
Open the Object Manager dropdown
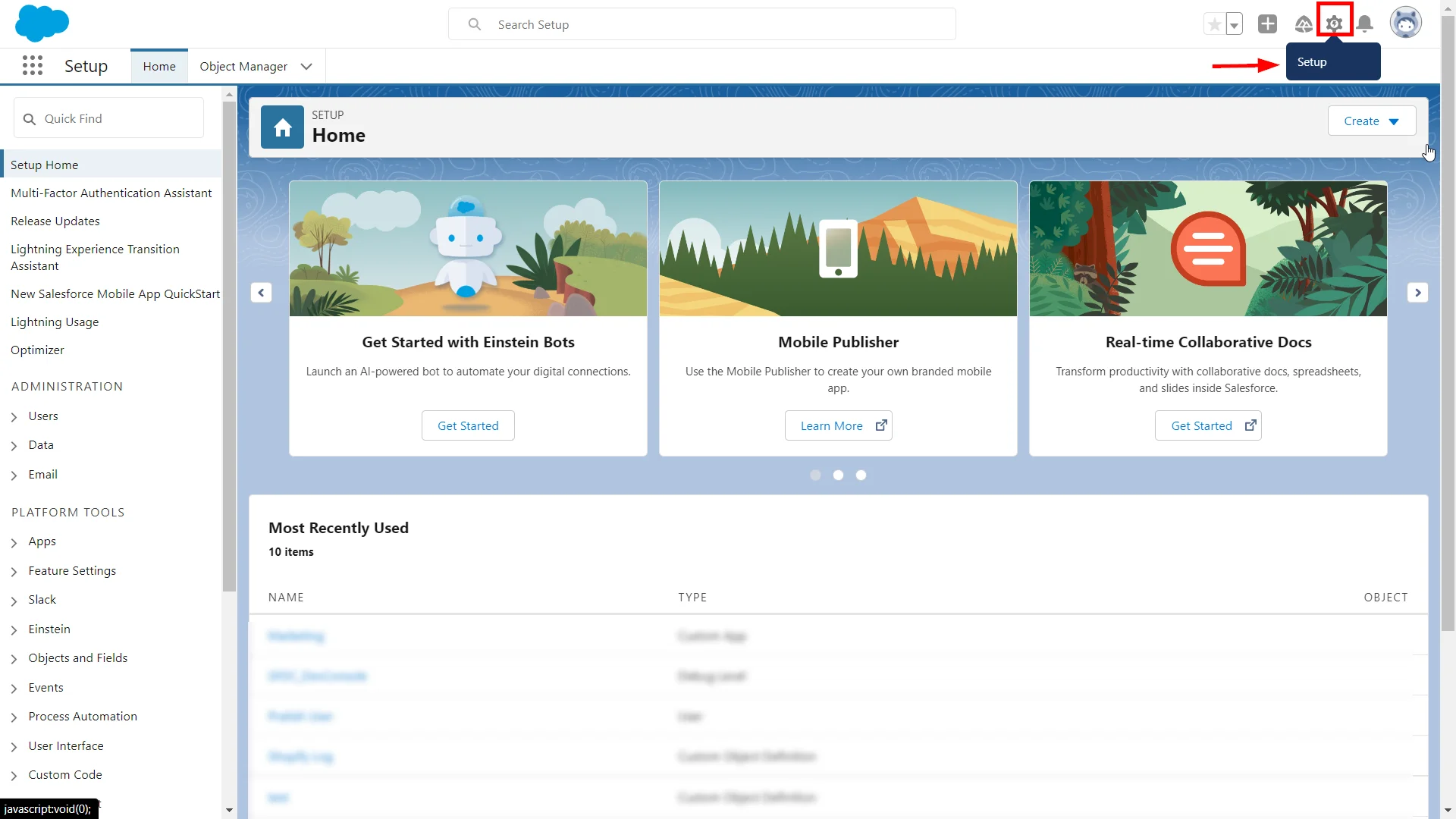(307, 66)
